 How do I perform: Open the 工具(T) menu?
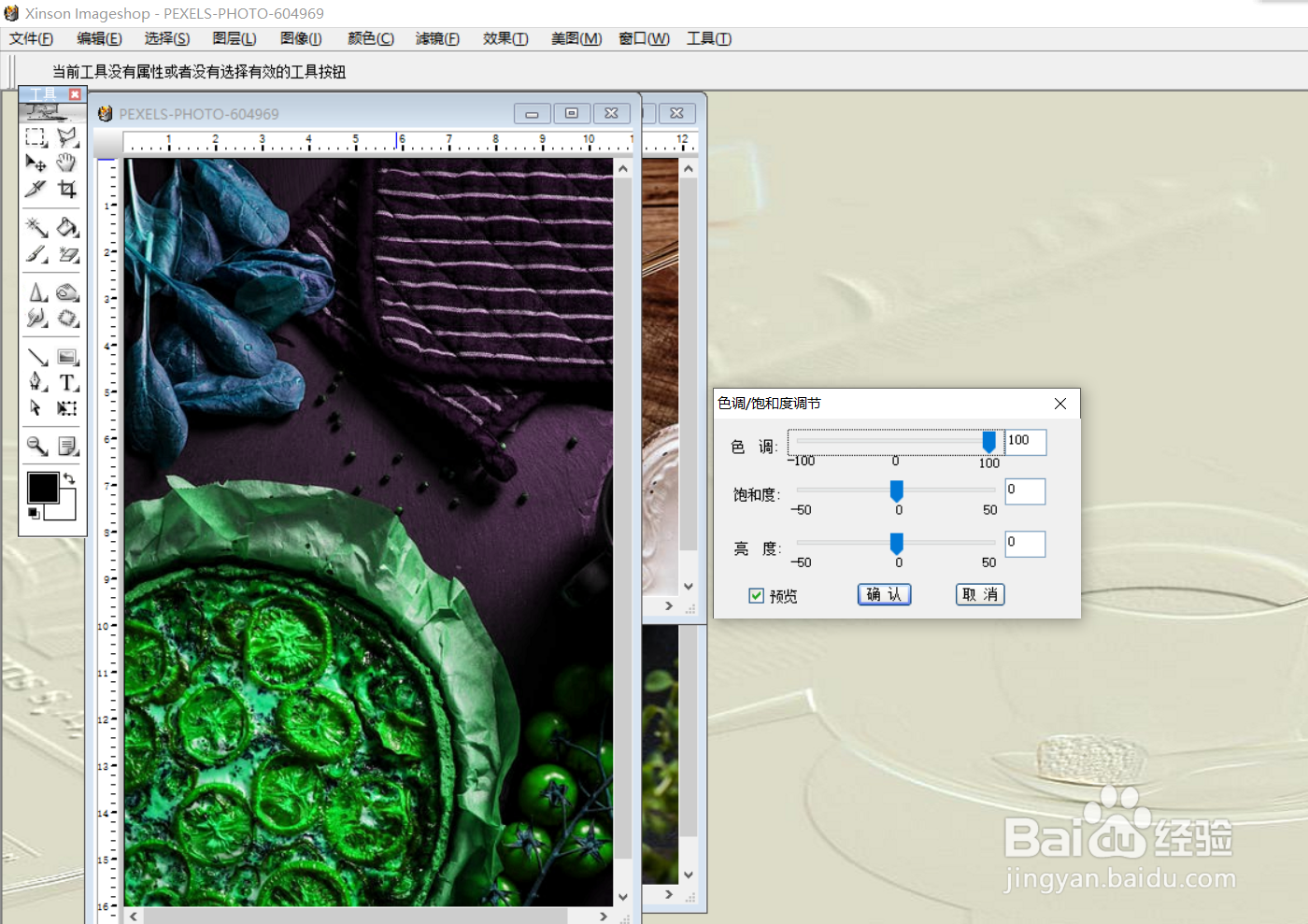click(709, 38)
